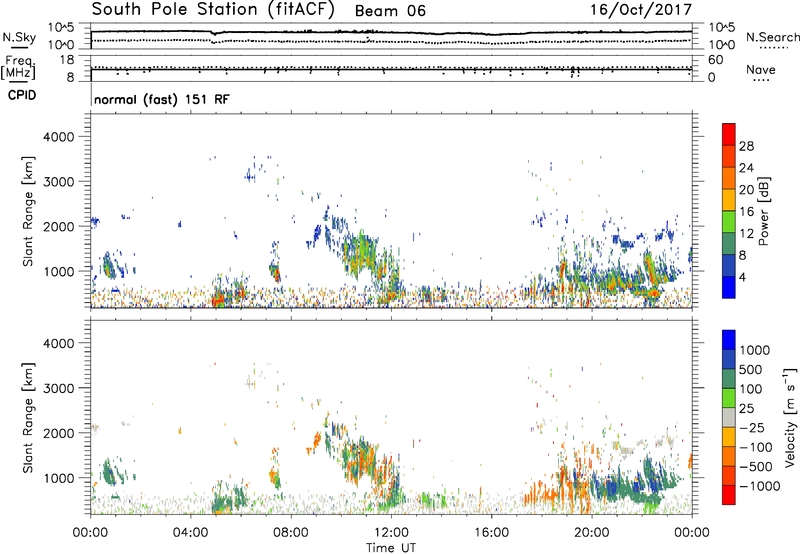
Task: Click the '4000' tick on the Velocity panel
Action: [x=59, y=343]
